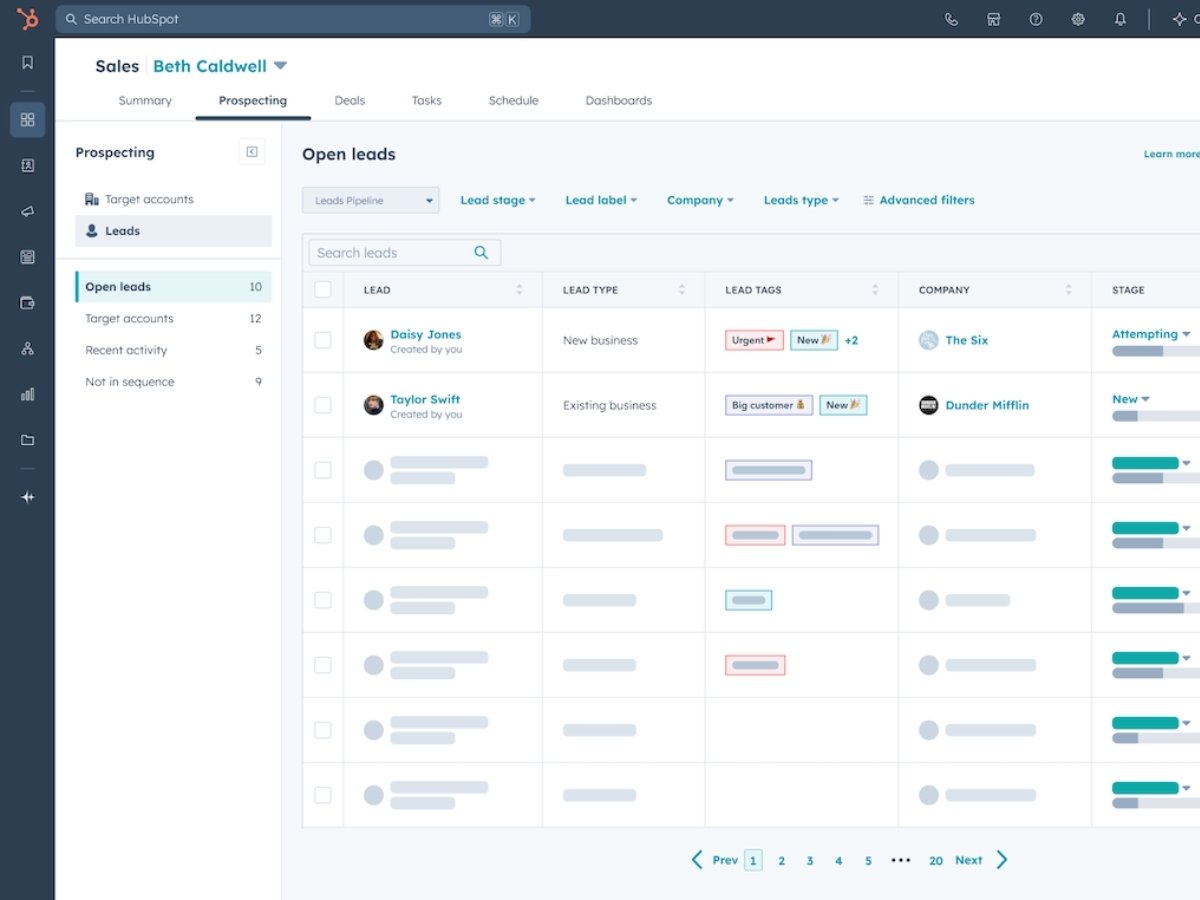Image resolution: width=1200 pixels, height=900 pixels.
Task: Open the Taylor Swift lead link
Action: pyautogui.click(x=426, y=399)
